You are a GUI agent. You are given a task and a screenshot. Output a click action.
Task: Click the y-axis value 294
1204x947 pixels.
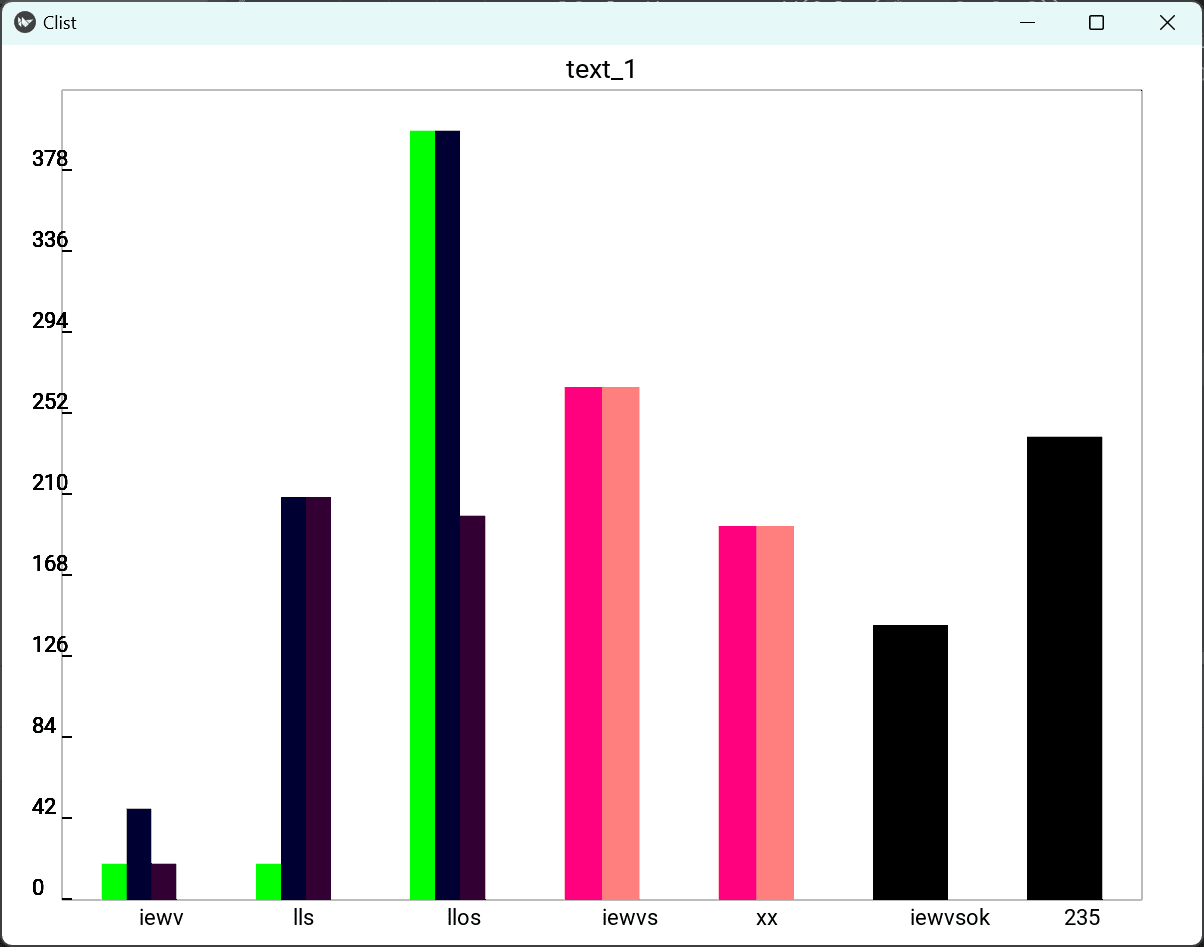pyautogui.click(x=49, y=322)
